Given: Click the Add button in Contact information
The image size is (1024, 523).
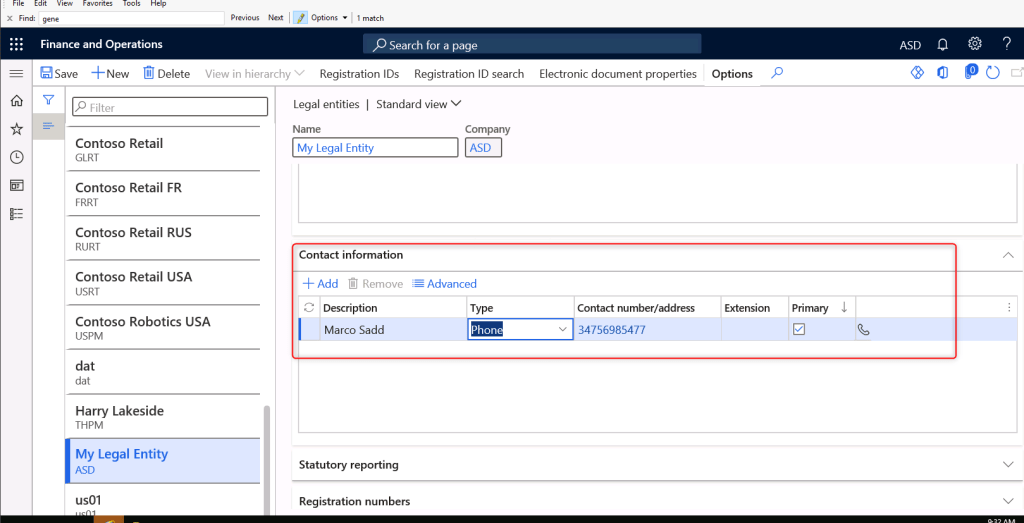Looking at the screenshot, I should [320, 284].
